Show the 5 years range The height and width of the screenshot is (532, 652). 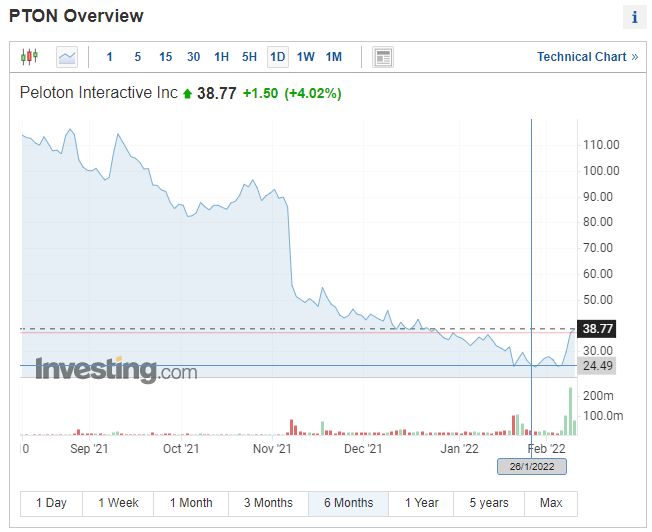(489, 503)
